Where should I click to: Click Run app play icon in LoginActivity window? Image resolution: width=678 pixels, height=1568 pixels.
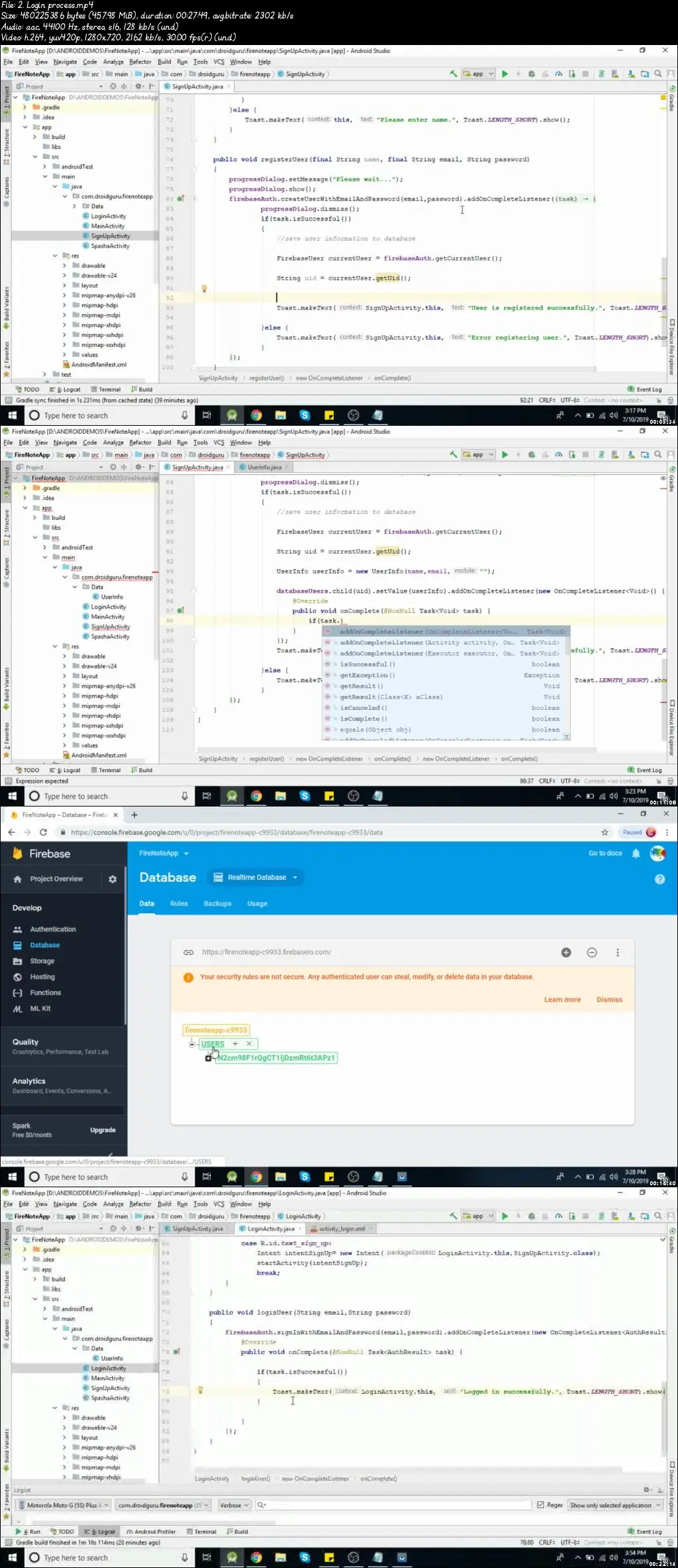tap(505, 1216)
